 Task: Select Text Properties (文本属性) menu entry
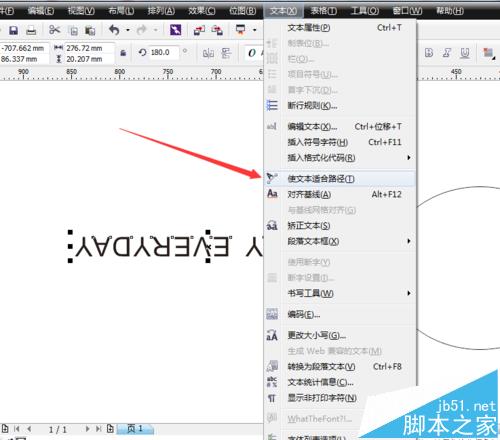coord(340,28)
